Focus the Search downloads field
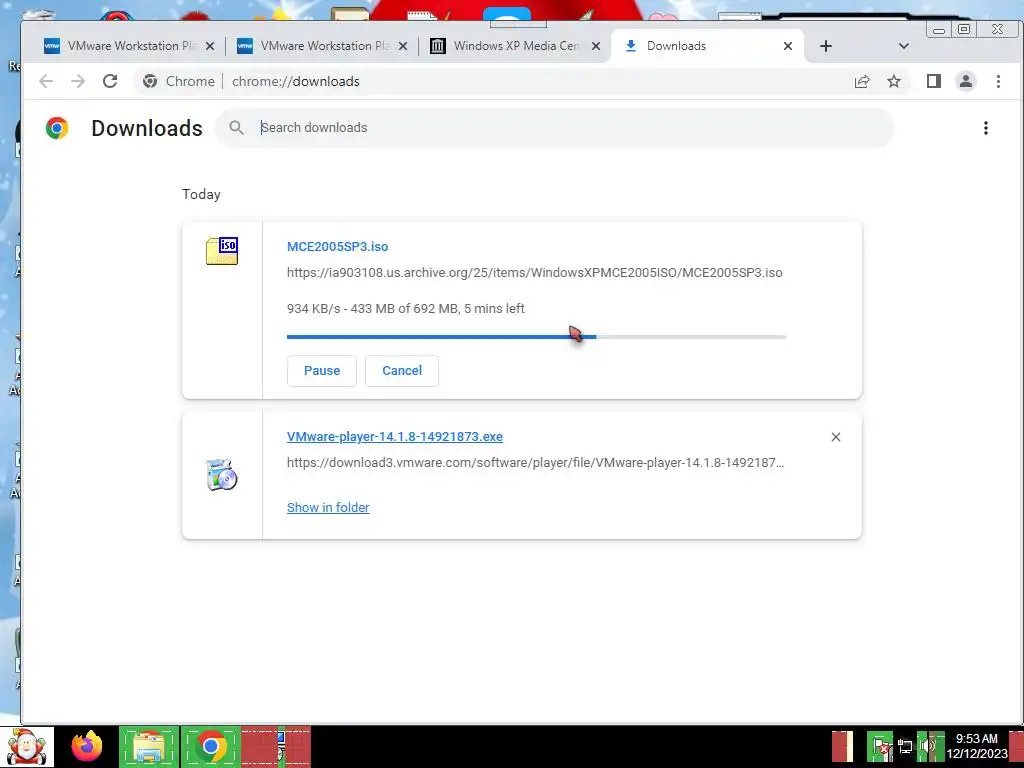 tap(554, 128)
